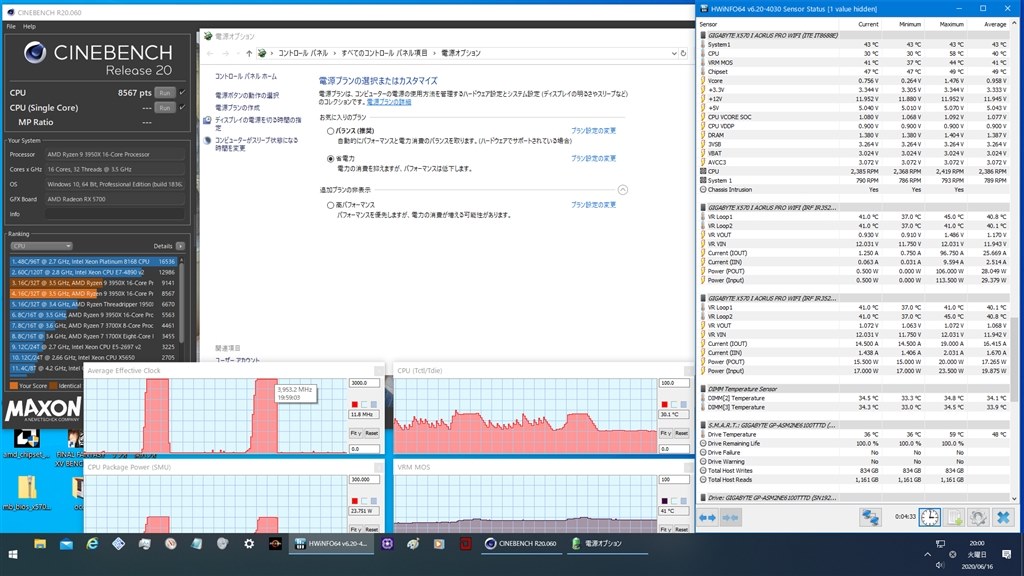Image resolution: width=1024 pixels, height=576 pixels.
Task: Show hidden system tray icons chevron
Action: [x=927, y=554]
